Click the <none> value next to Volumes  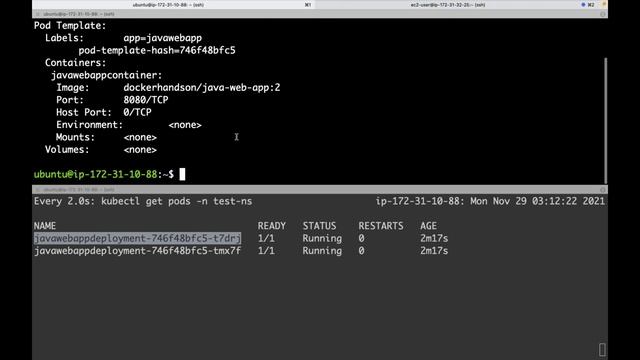point(140,150)
